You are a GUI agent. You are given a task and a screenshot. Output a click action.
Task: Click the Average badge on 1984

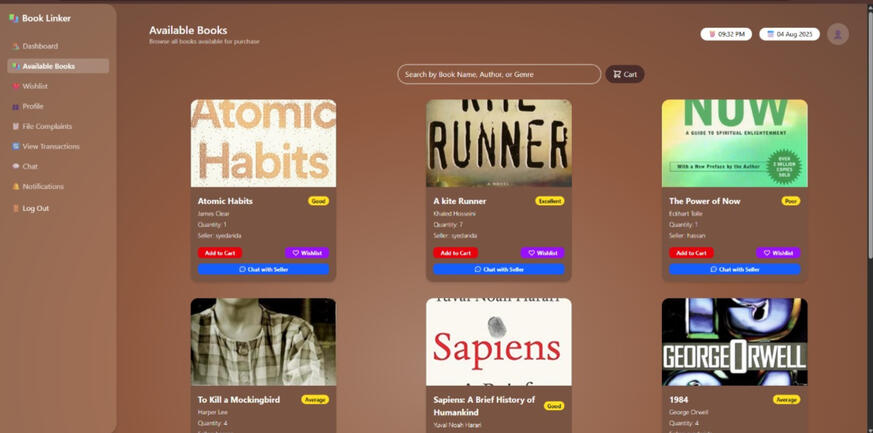pos(786,400)
